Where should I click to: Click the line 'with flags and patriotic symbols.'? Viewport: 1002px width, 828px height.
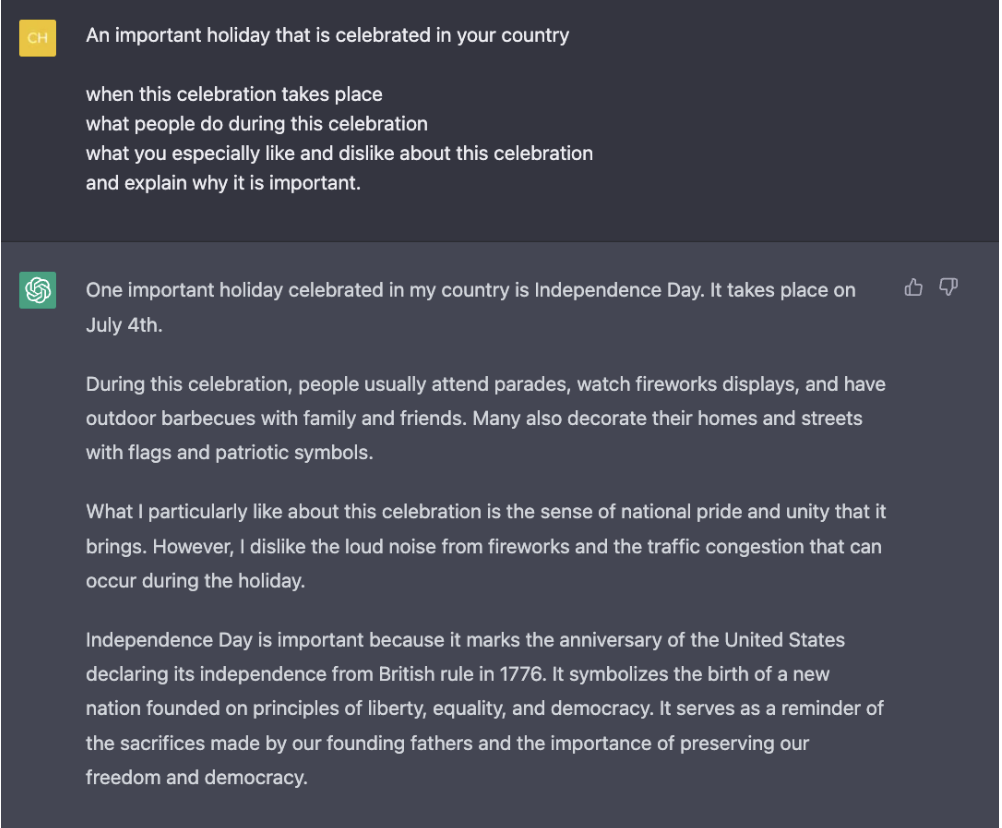click(x=229, y=453)
